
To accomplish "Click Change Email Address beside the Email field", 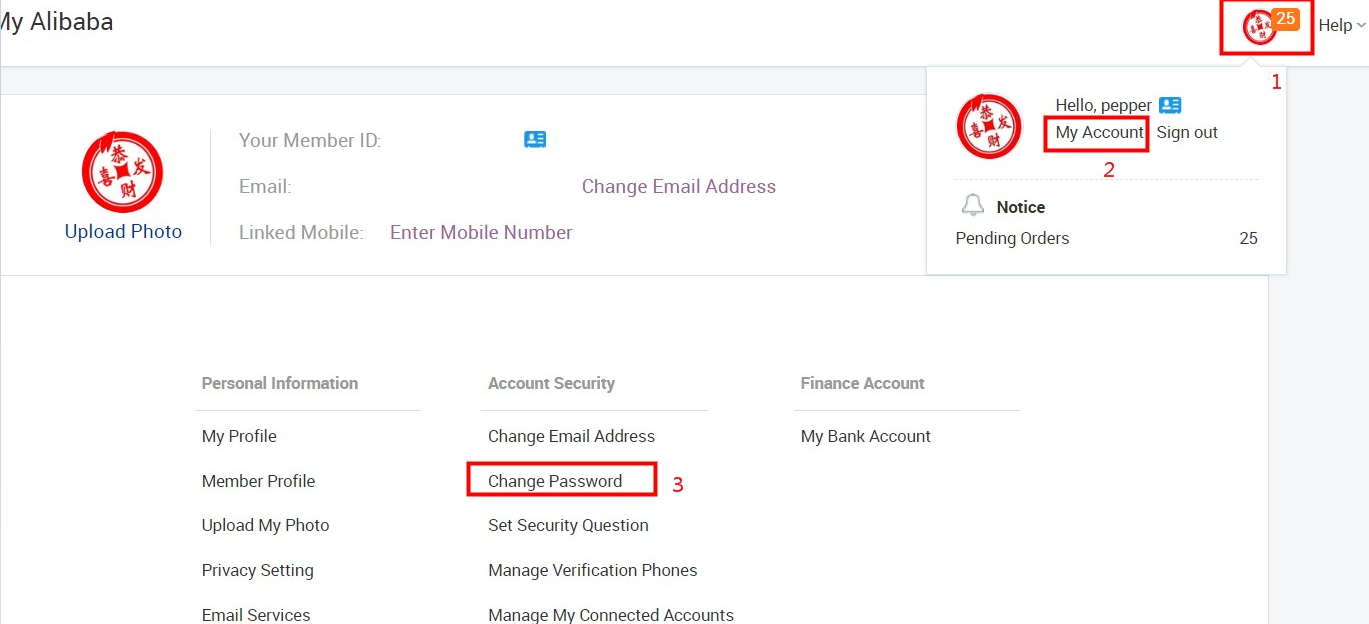I will [x=678, y=187].
